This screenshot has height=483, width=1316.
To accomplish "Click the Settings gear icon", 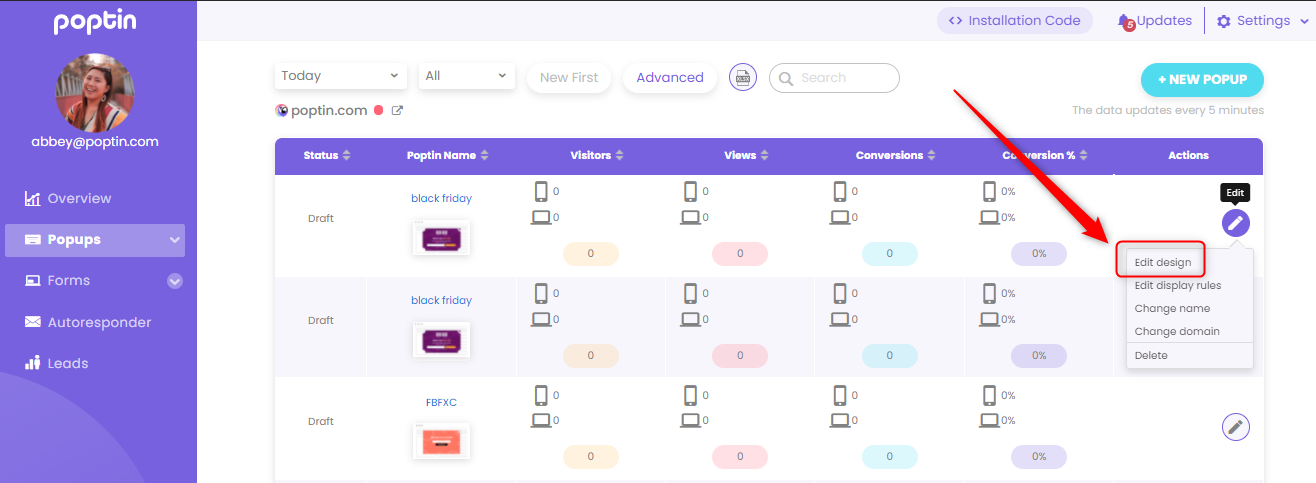I will click(x=1223, y=21).
